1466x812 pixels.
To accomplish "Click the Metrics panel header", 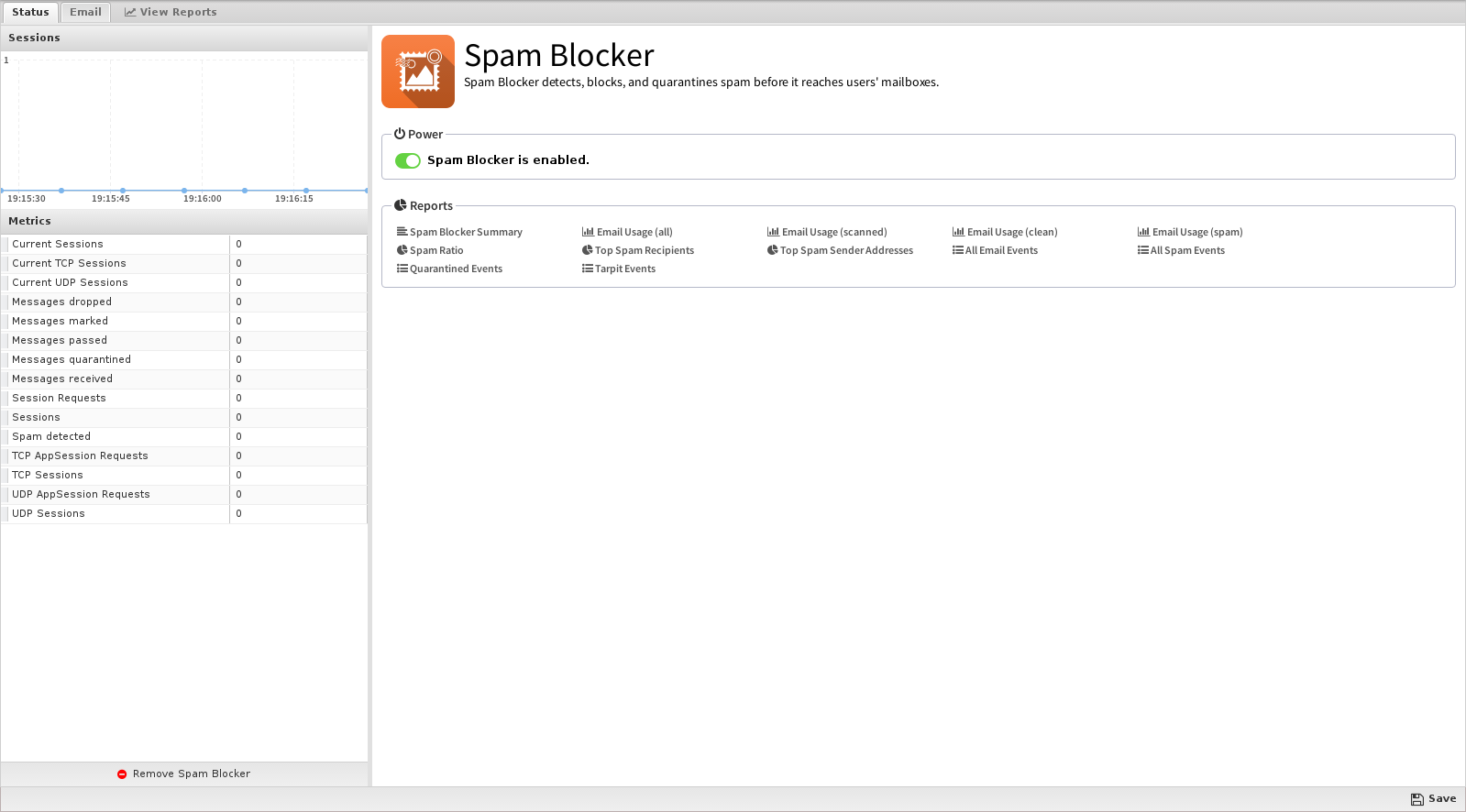I will [x=184, y=221].
